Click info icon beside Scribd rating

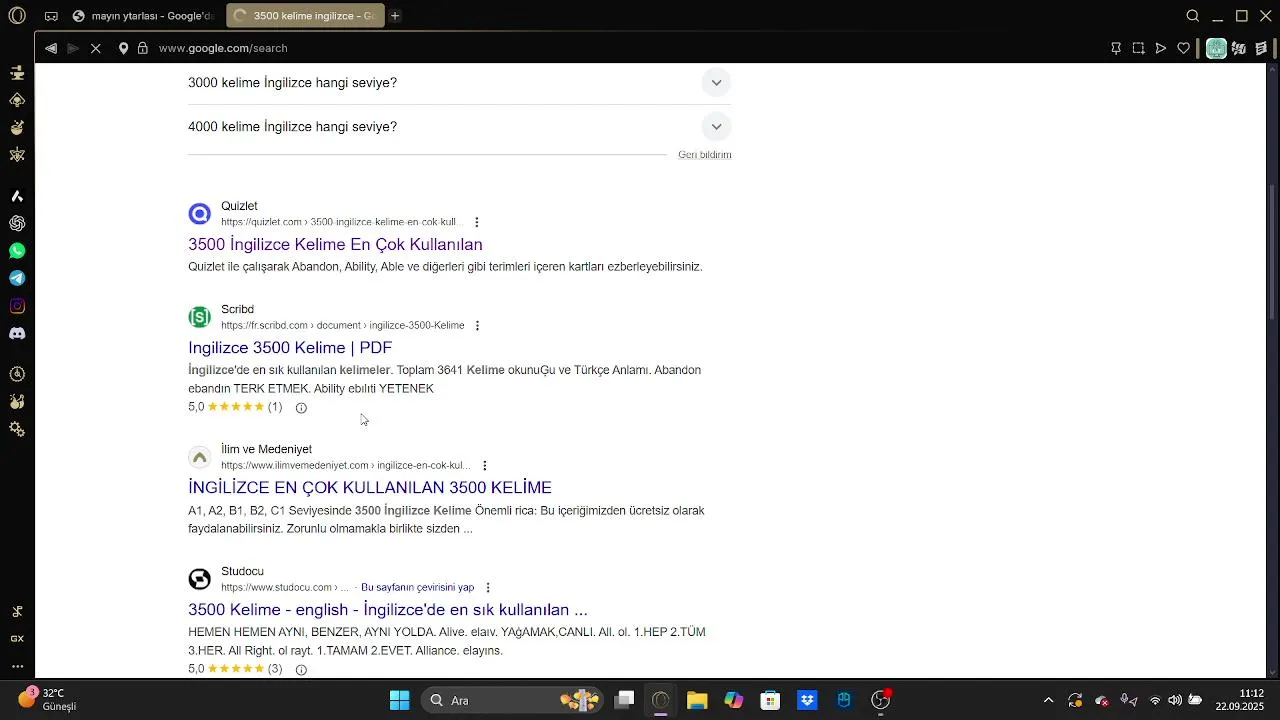pos(301,408)
